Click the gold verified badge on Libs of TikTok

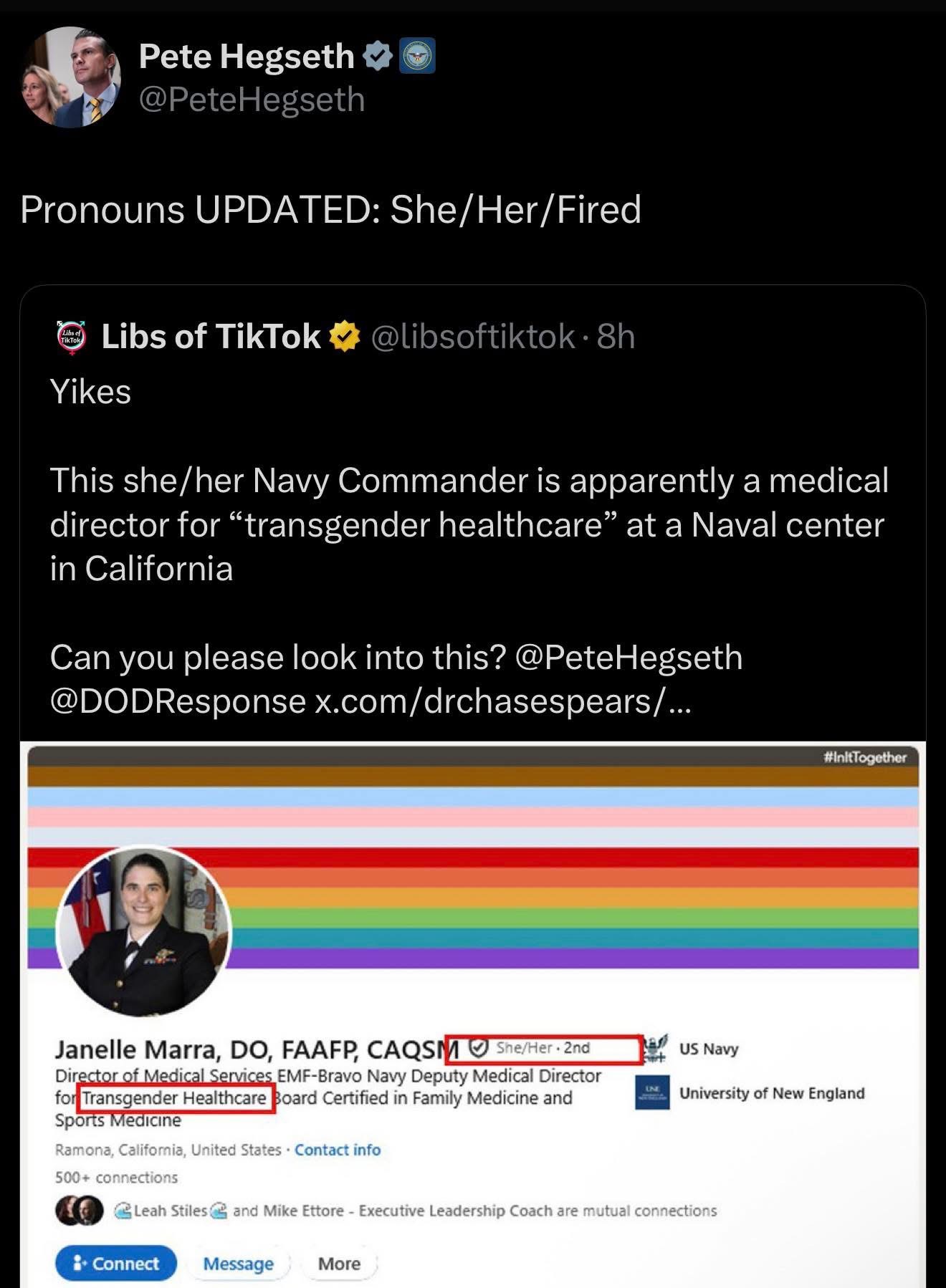[345, 337]
